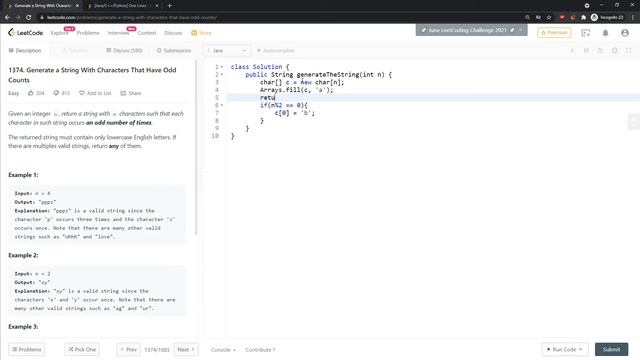Switch to the Discuss (590) tab
Screen dimensions: 640x360
124,51
